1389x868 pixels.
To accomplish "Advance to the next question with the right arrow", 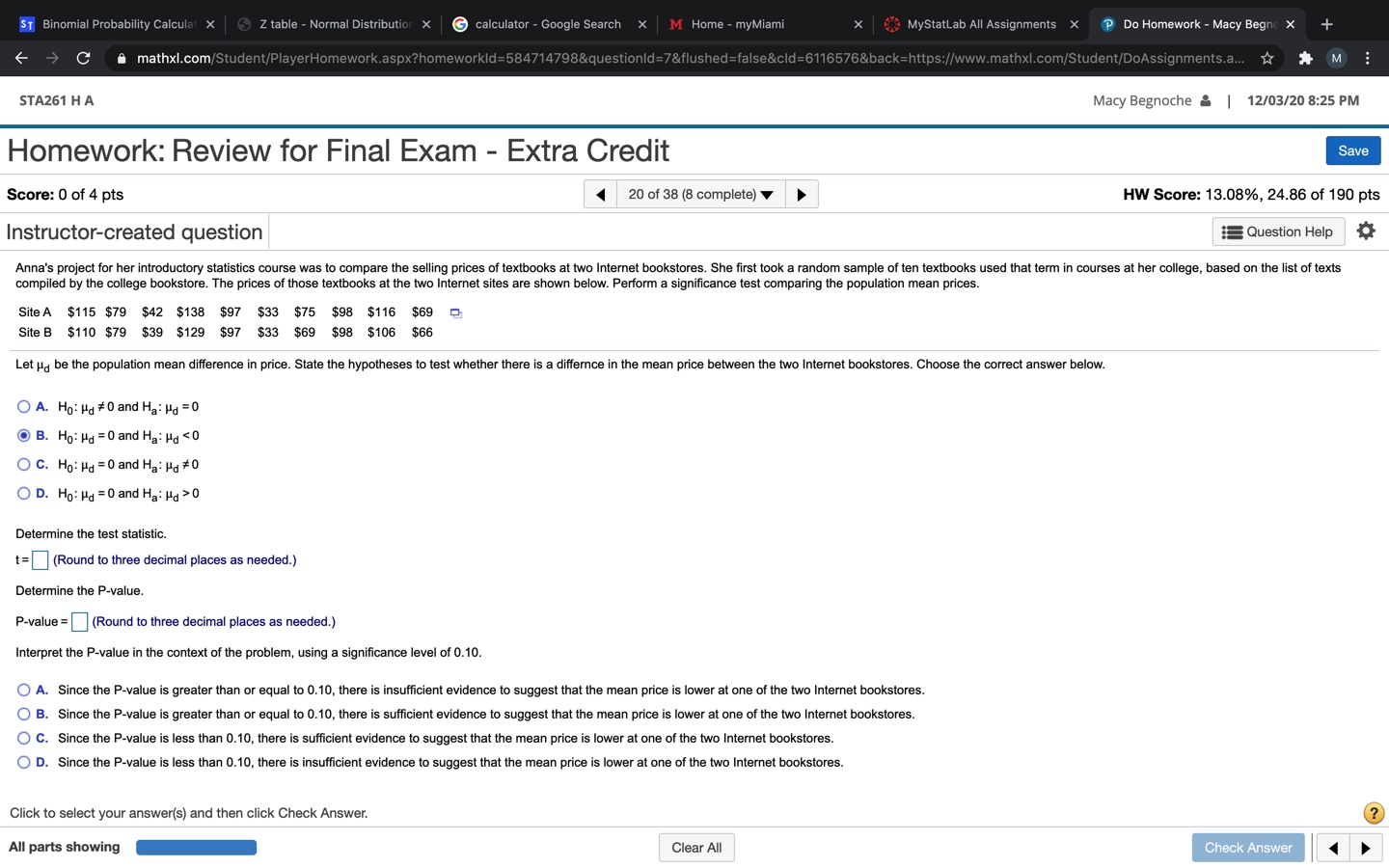I will (x=802, y=194).
